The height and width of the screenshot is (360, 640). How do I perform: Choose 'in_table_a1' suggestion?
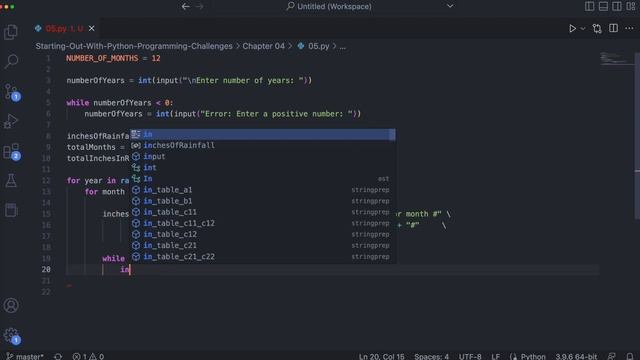[x=263, y=190]
